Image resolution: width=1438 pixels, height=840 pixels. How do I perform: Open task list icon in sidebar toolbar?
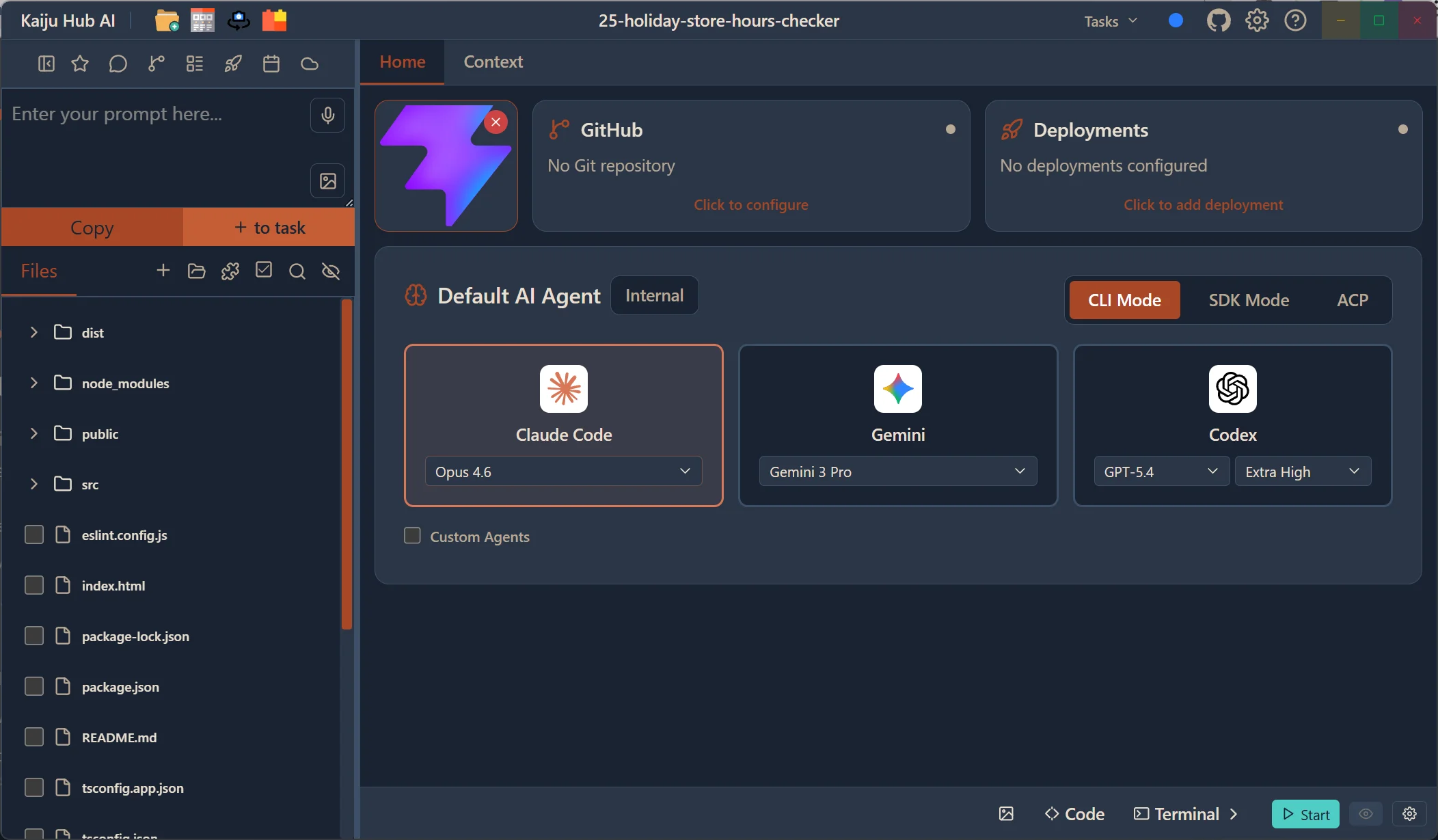[195, 64]
